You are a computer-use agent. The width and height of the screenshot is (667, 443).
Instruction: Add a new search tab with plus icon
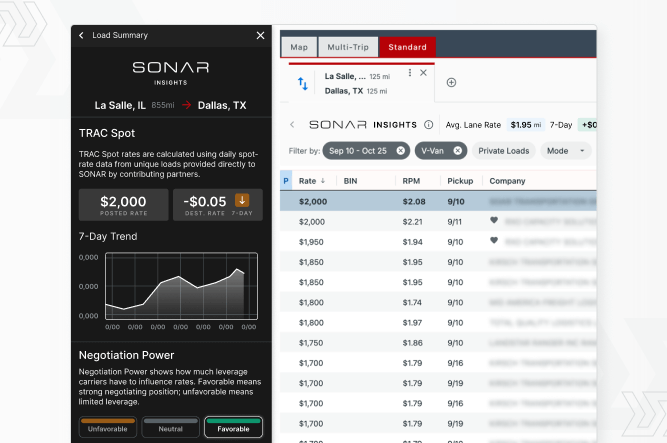pyautogui.click(x=451, y=82)
